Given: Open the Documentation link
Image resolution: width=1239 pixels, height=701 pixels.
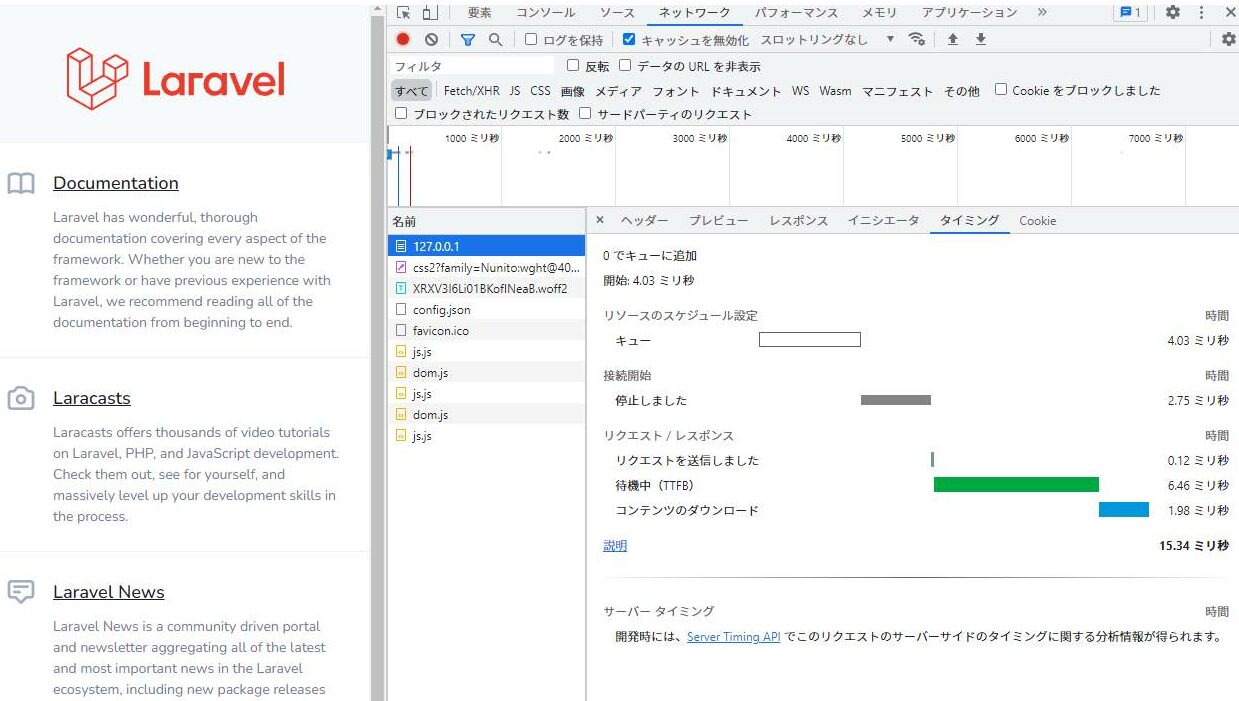Looking at the screenshot, I should [116, 183].
